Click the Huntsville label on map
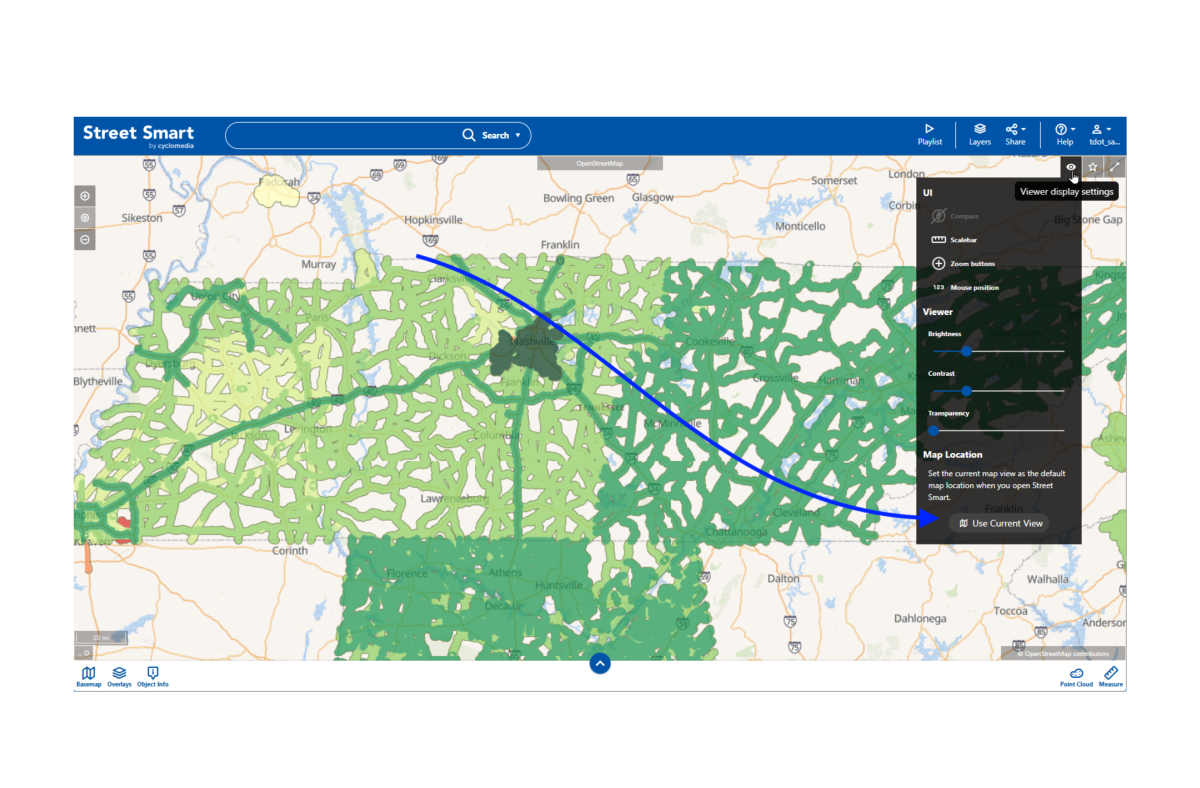 coord(558,585)
